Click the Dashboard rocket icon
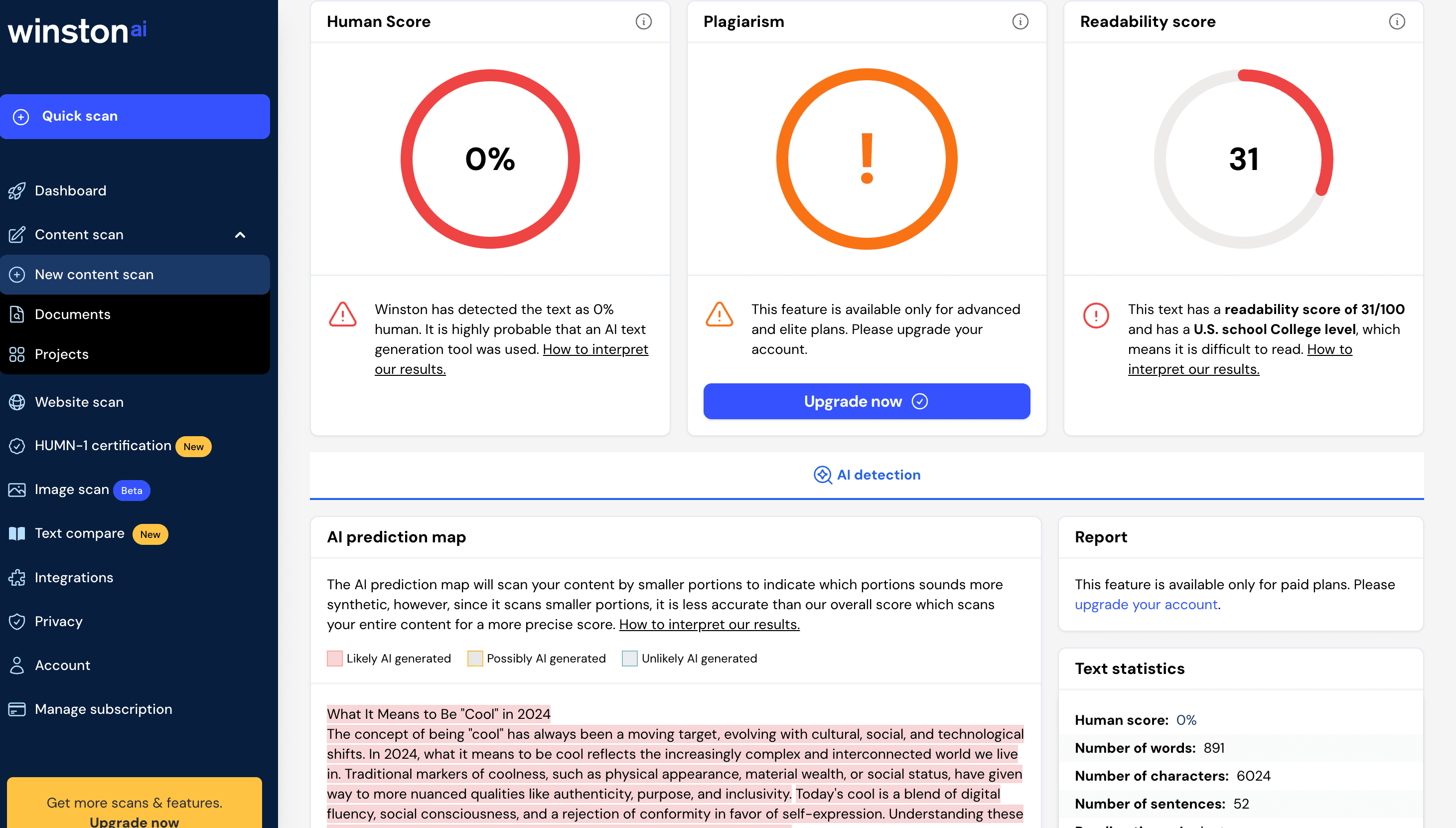This screenshot has width=1456, height=828. click(17, 191)
